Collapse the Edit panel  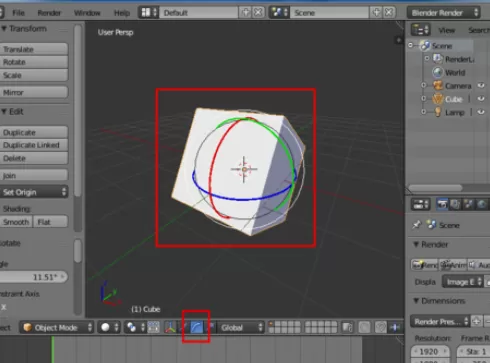4,112
